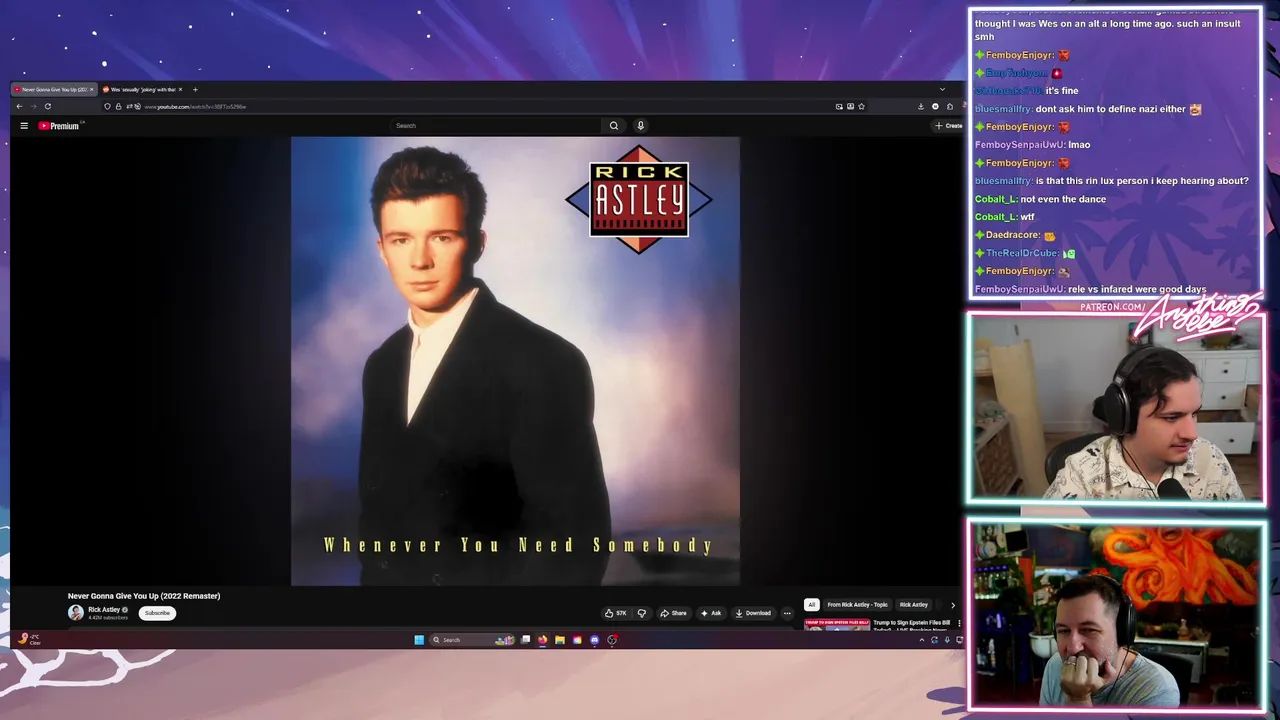This screenshot has width=1280, height=720.
Task: Open the YouTube hamburger guide menu
Action: pos(24,126)
